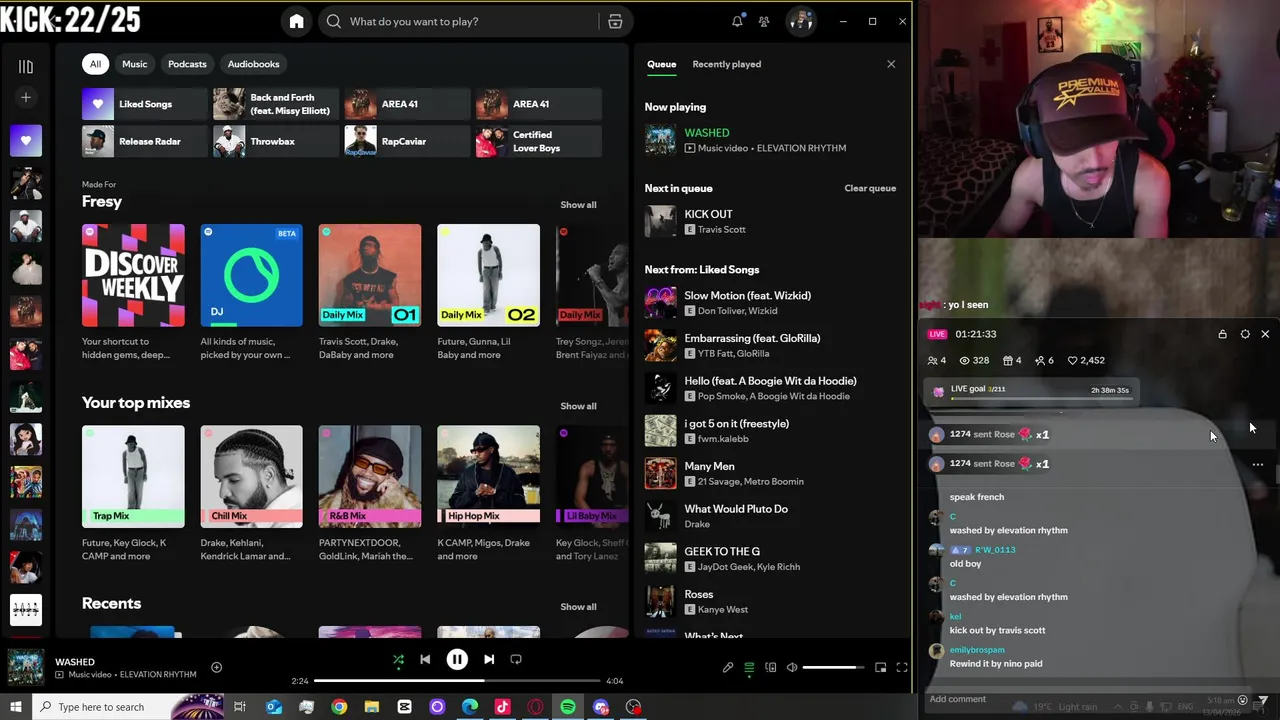The image size is (1280, 720).
Task: Open the TikTok LIVE lock icon
Action: point(1222,334)
